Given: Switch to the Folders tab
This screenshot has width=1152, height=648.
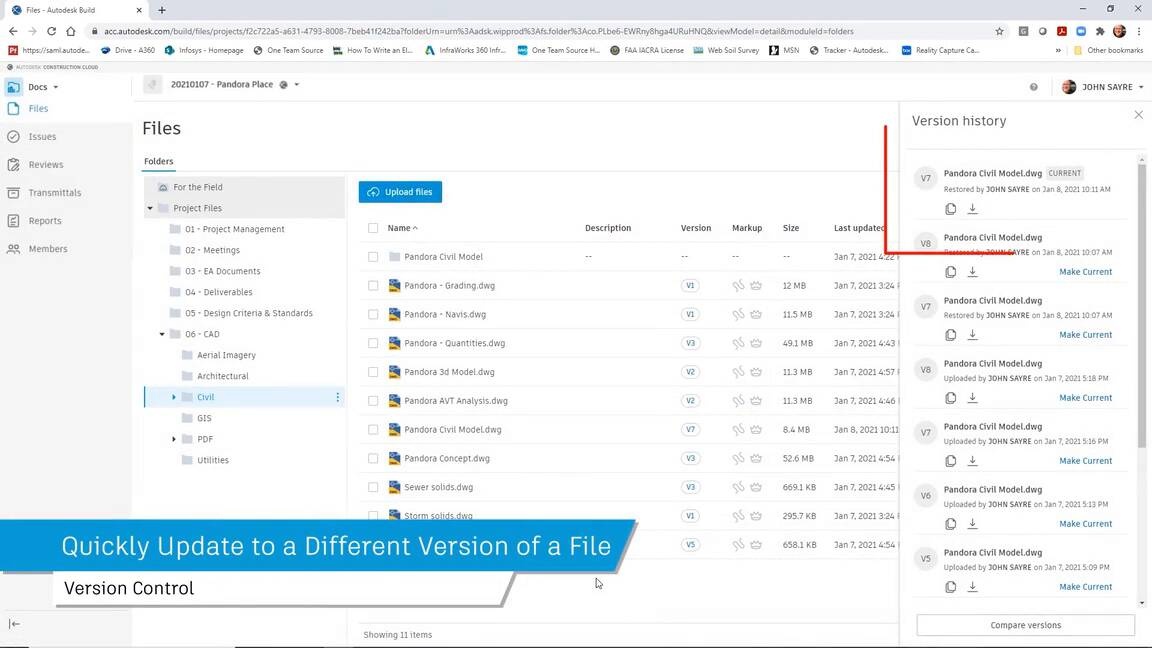Looking at the screenshot, I should click(159, 162).
